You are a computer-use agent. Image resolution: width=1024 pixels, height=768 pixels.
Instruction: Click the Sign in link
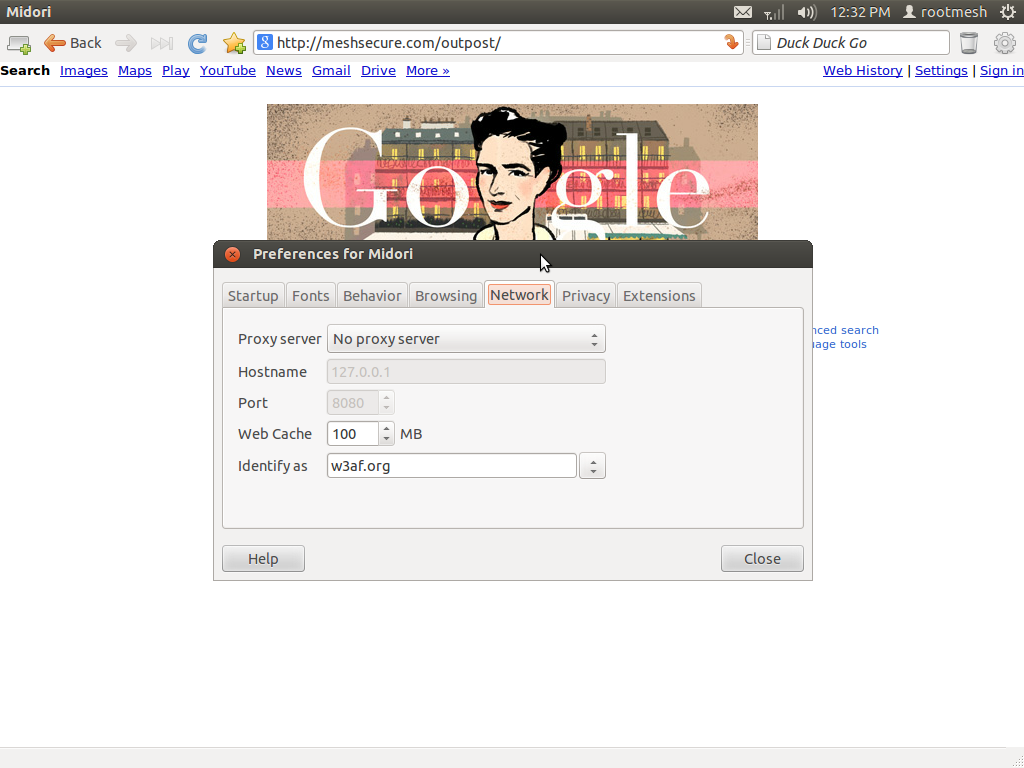tap(1002, 71)
